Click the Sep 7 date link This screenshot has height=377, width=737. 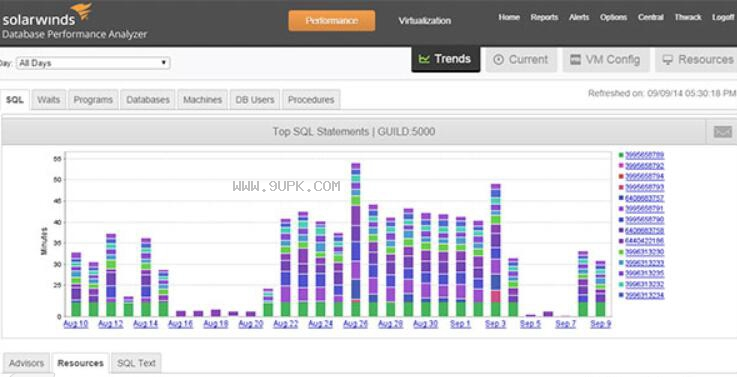[565, 324]
